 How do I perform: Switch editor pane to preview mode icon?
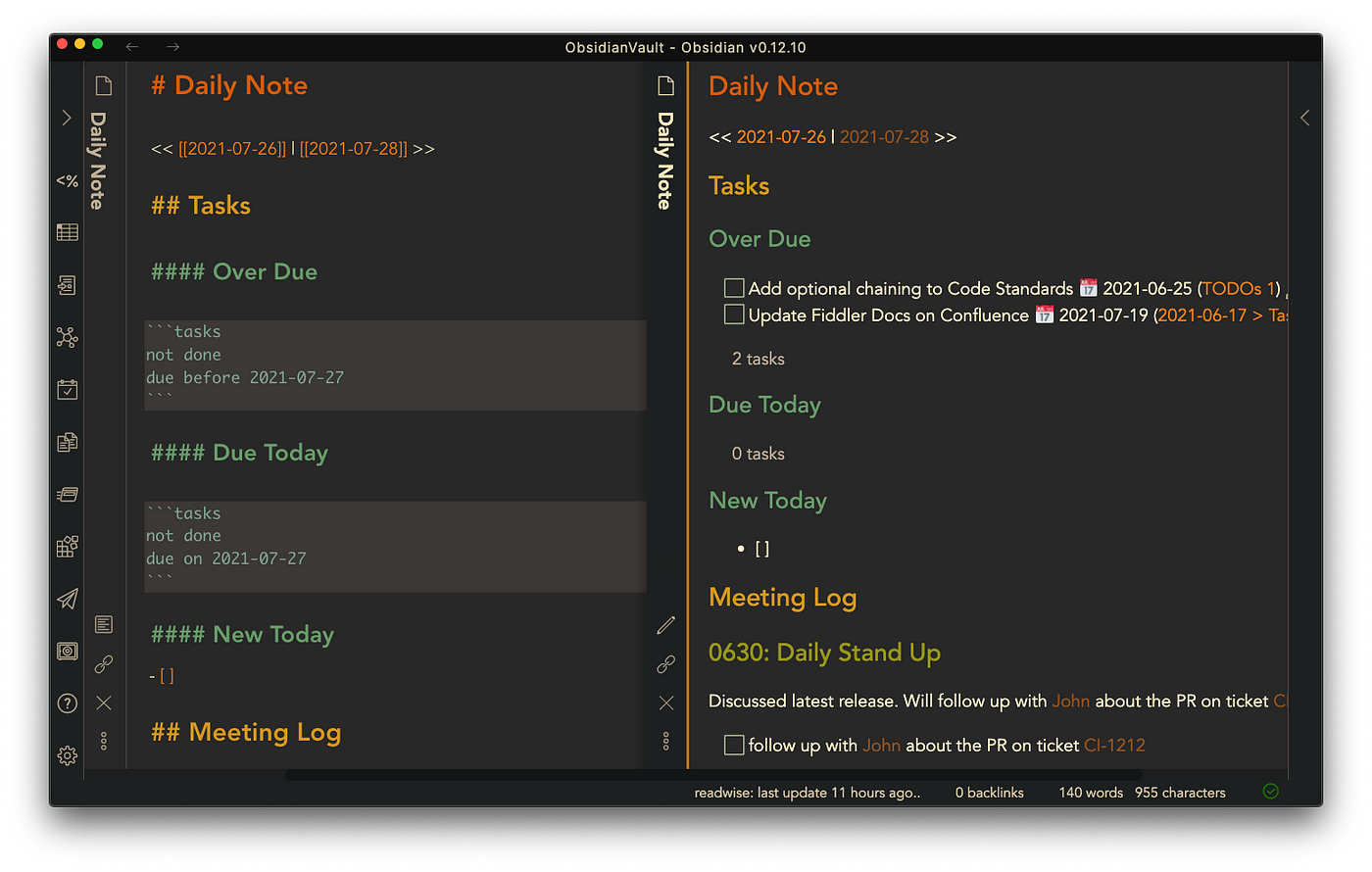pos(104,624)
